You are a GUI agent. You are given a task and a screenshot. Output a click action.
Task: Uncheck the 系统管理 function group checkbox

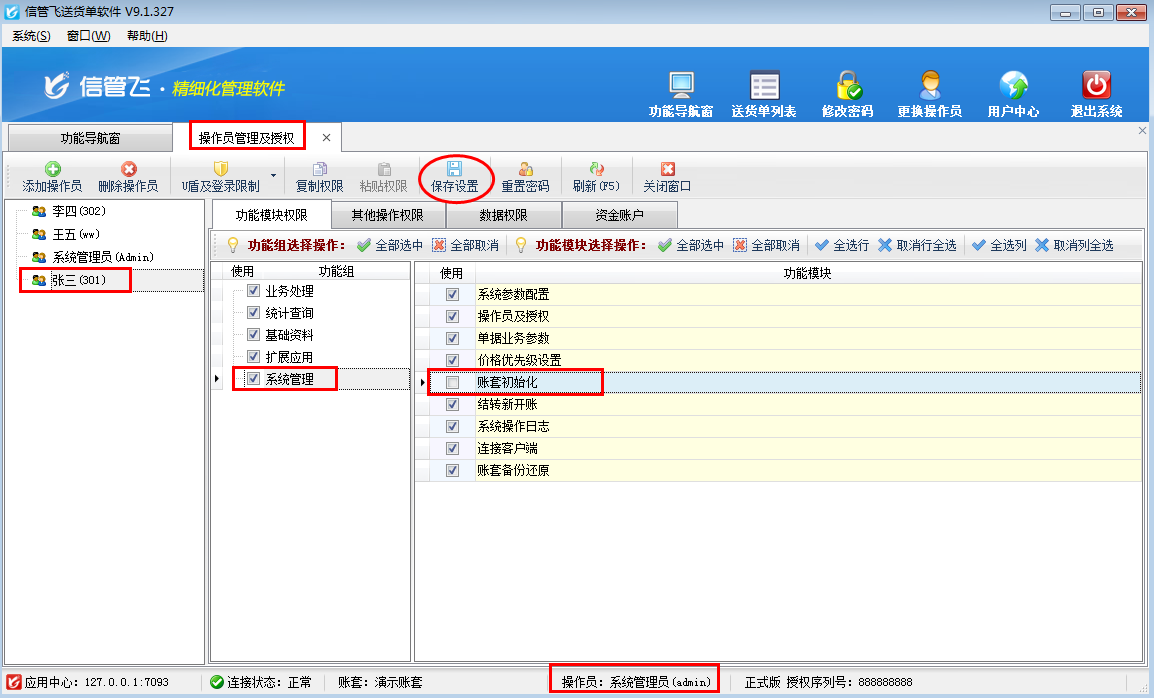click(253, 379)
